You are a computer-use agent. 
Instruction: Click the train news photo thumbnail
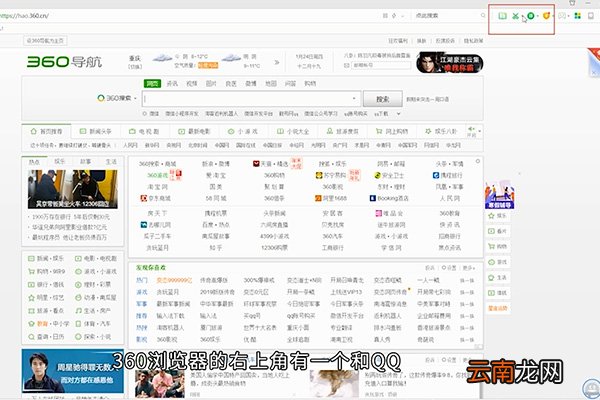pyautogui.click(x=73, y=189)
